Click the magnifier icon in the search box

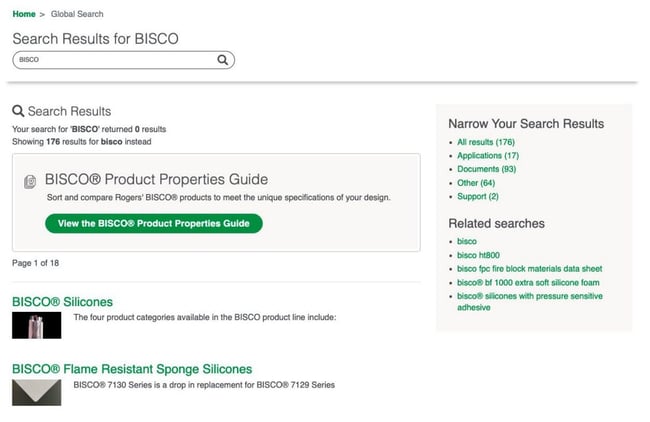click(223, 60)
